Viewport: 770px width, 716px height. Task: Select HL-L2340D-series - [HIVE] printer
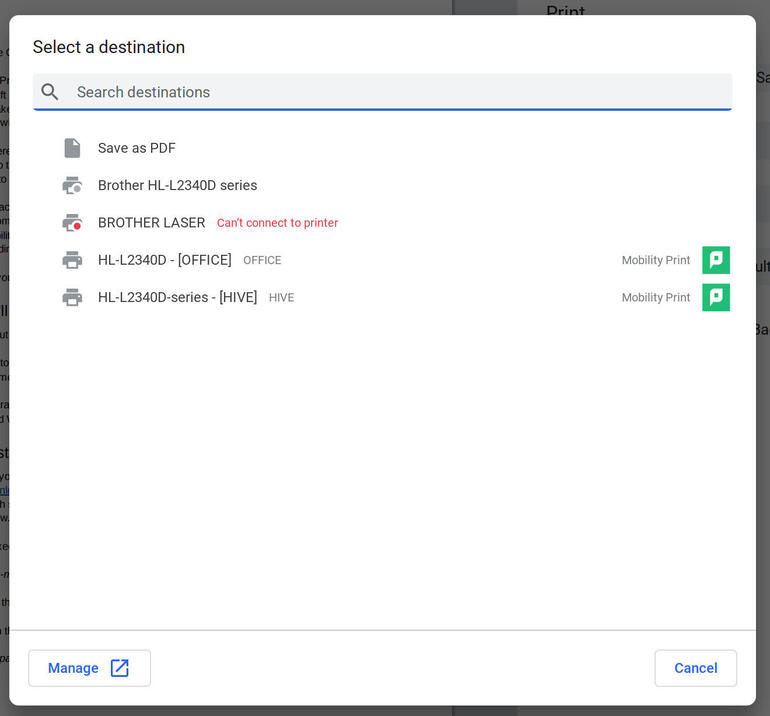tap(177, 297)
